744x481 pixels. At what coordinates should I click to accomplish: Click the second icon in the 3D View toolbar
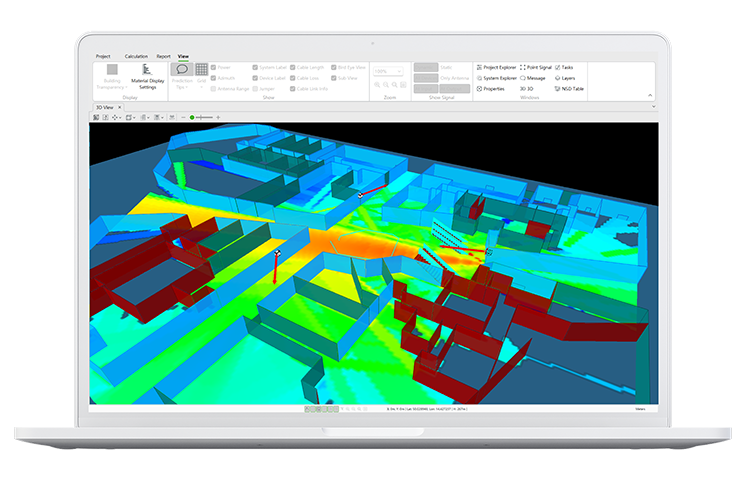pos(105,117)
